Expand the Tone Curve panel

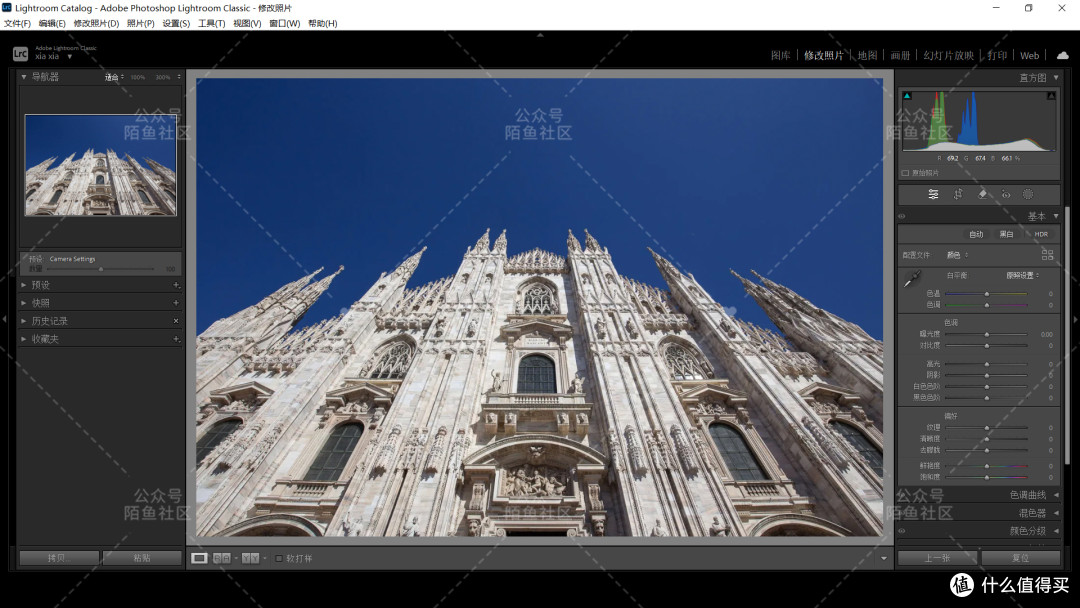click(x=1056, y=495)
